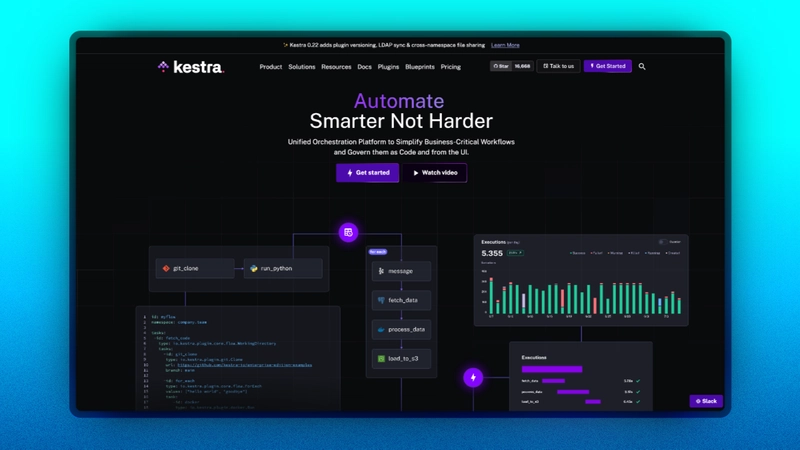Click the Kestra logo in the header
The image size is (800, 450).
tap(190, 67)
